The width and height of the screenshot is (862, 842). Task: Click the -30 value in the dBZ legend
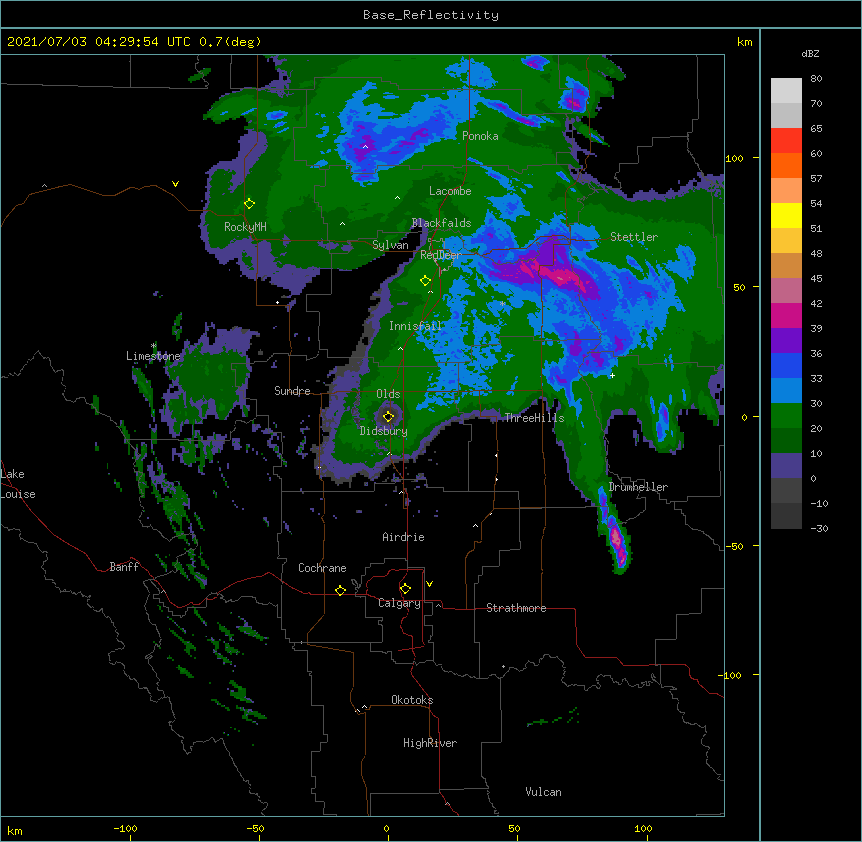819,528
